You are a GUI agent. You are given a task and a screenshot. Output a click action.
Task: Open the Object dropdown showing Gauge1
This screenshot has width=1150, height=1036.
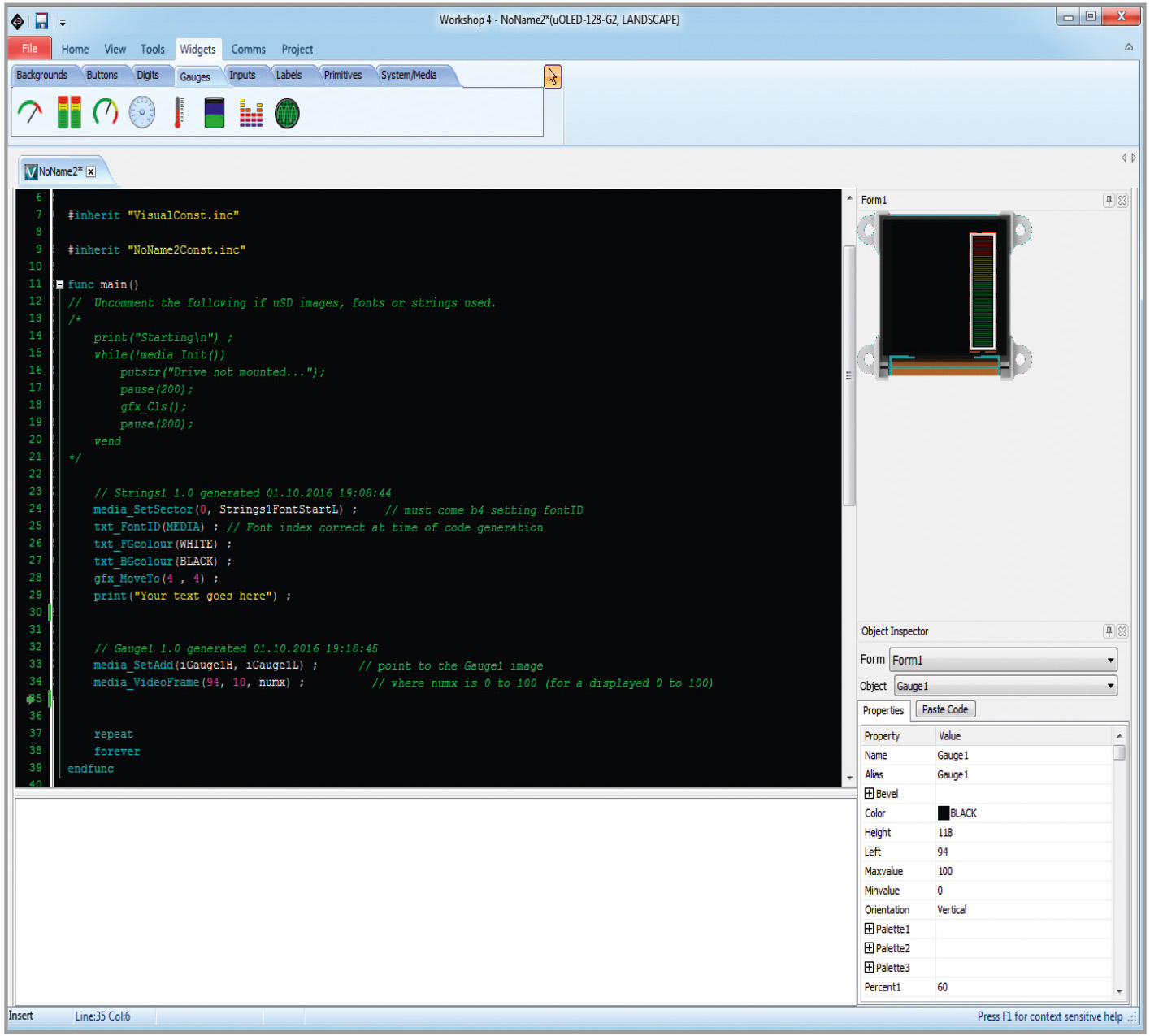click(x=1005, y=687)
